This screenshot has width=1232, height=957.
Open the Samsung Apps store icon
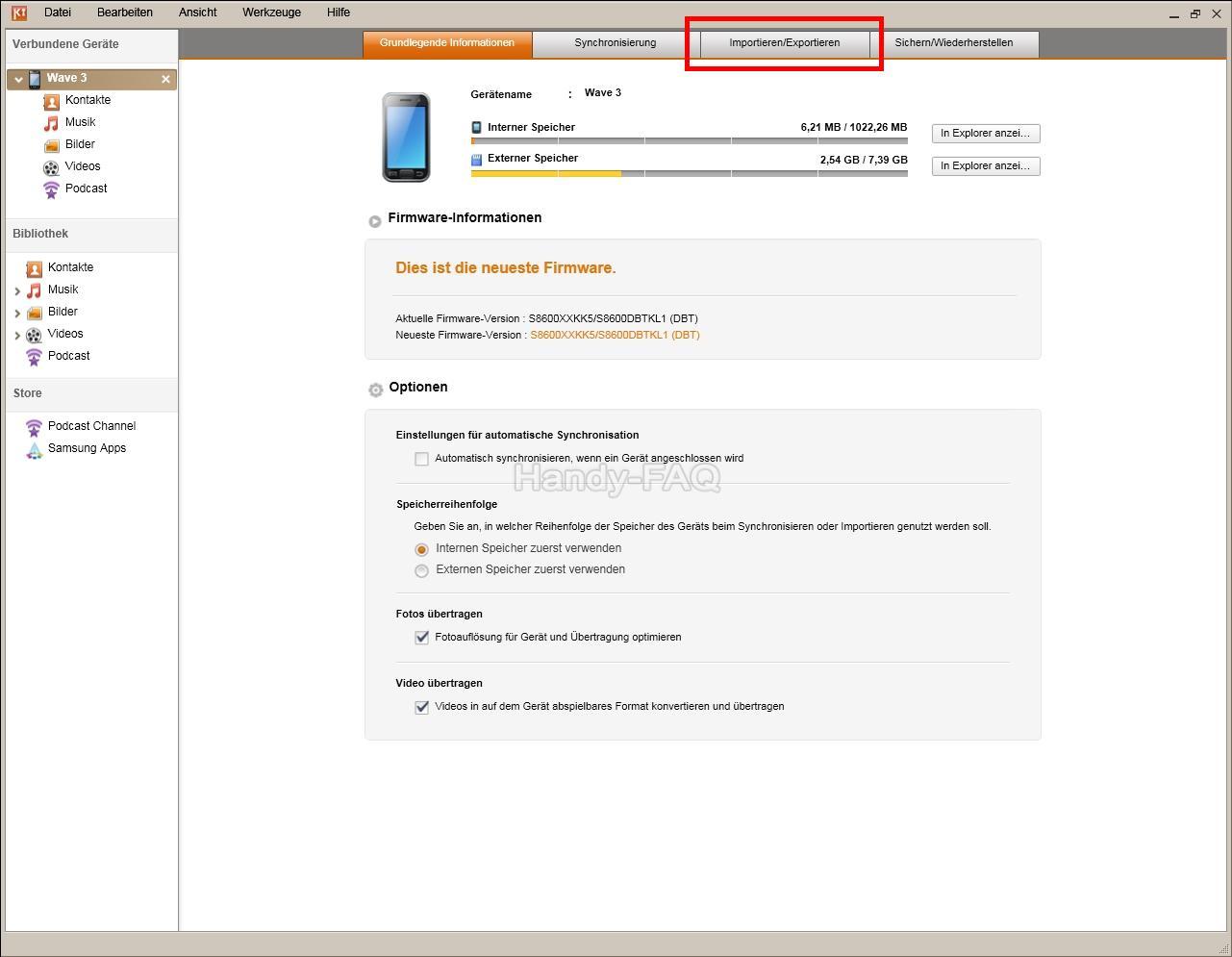tap(34, 449)
